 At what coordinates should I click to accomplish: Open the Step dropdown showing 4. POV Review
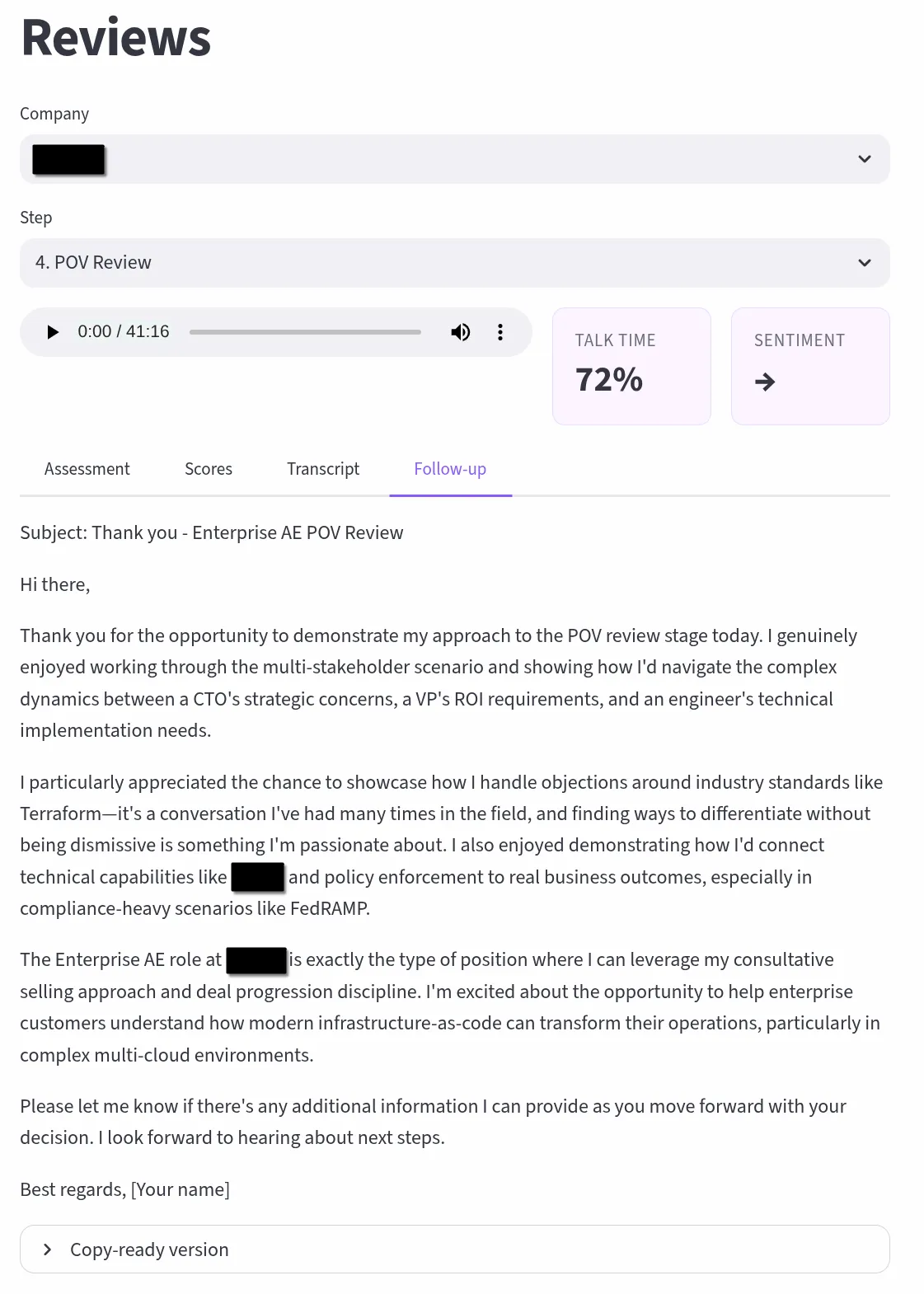coord(454,262)
